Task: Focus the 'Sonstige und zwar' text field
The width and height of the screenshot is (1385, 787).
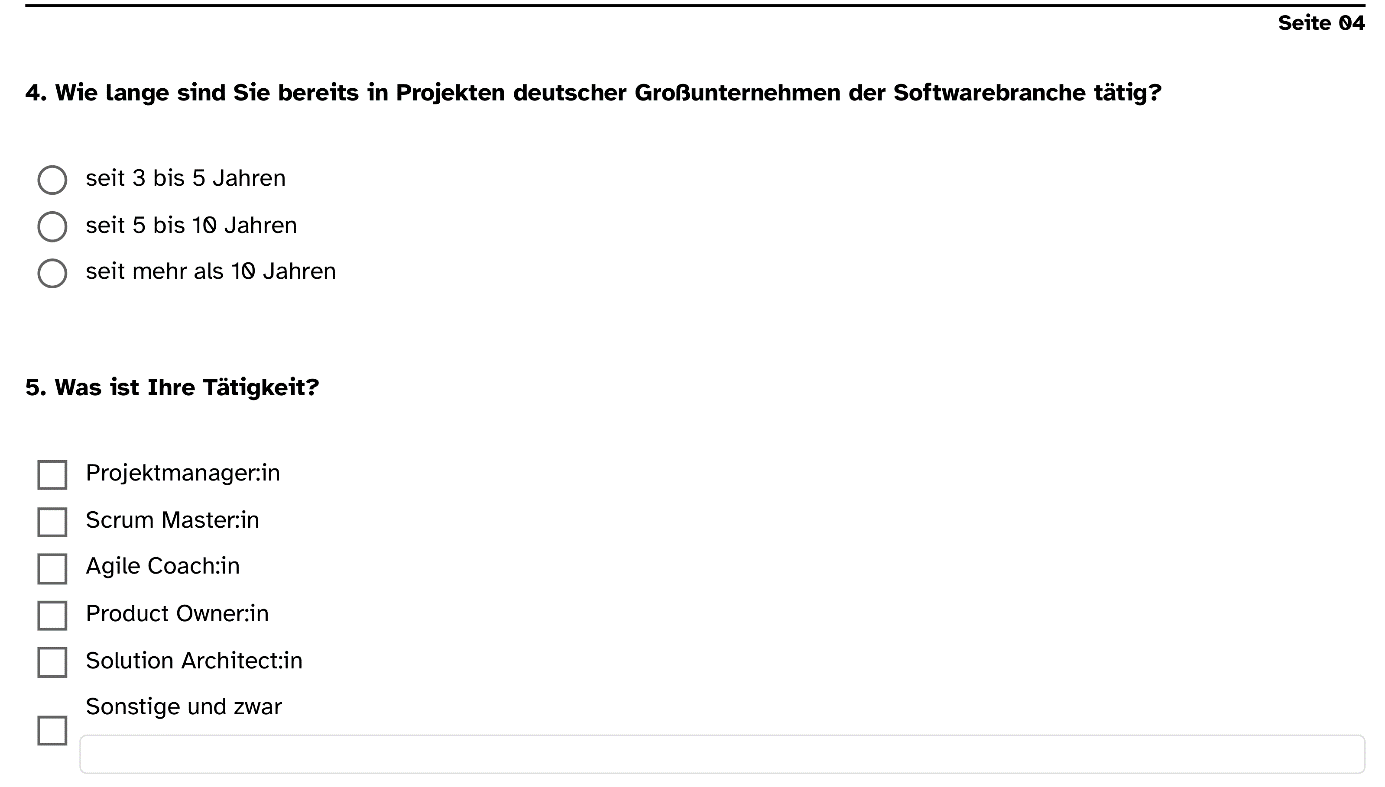Action: point(722,754)
